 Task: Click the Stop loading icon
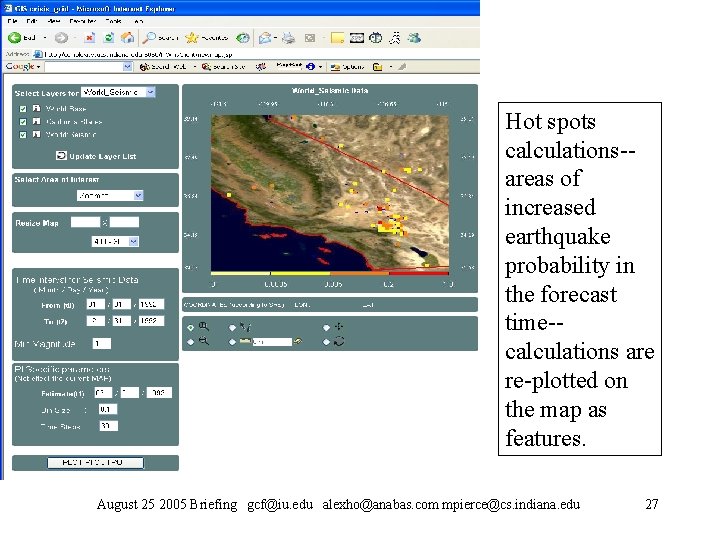pos(90,38)
